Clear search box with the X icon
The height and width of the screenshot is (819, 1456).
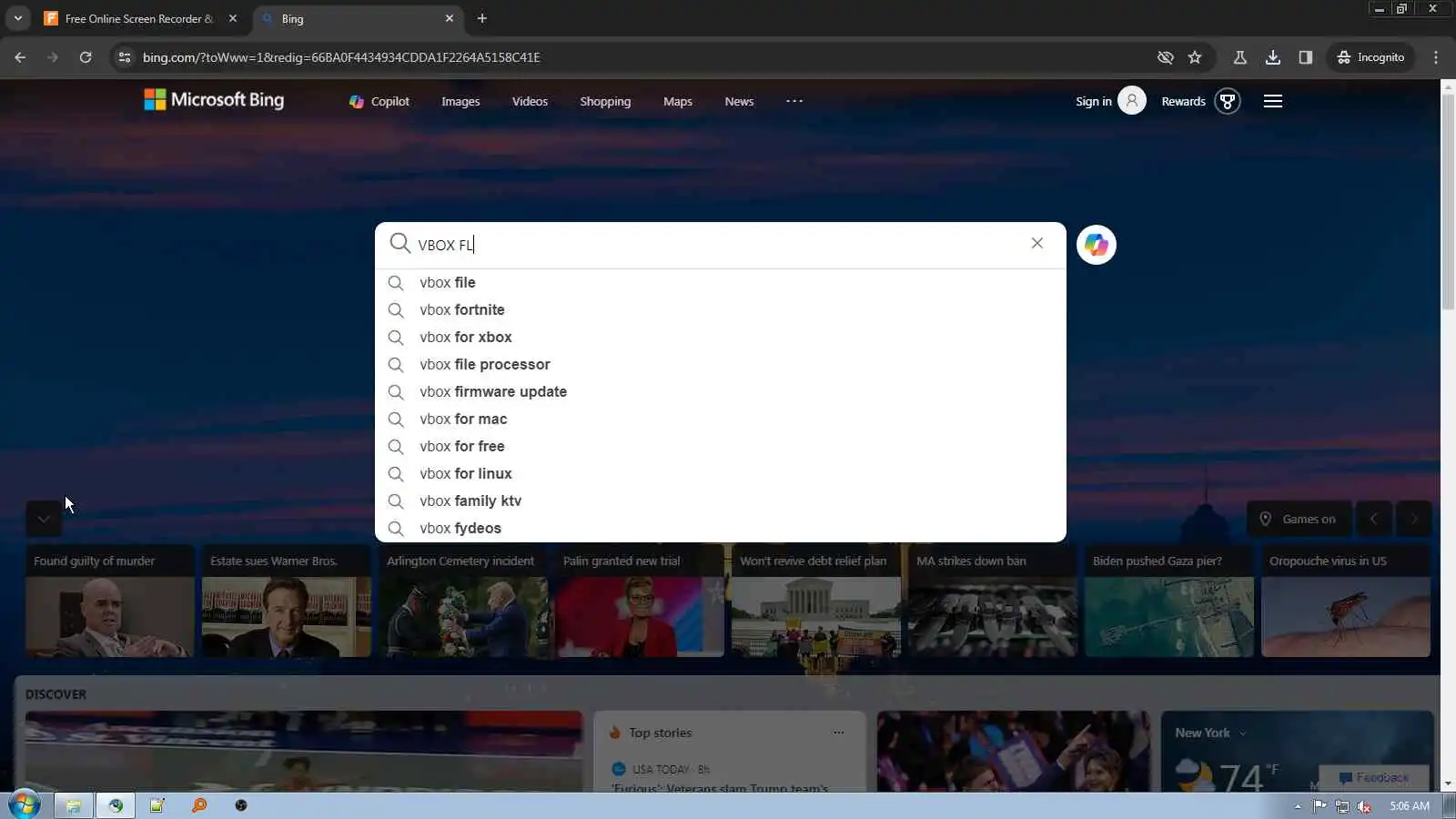coord(1037,243)
